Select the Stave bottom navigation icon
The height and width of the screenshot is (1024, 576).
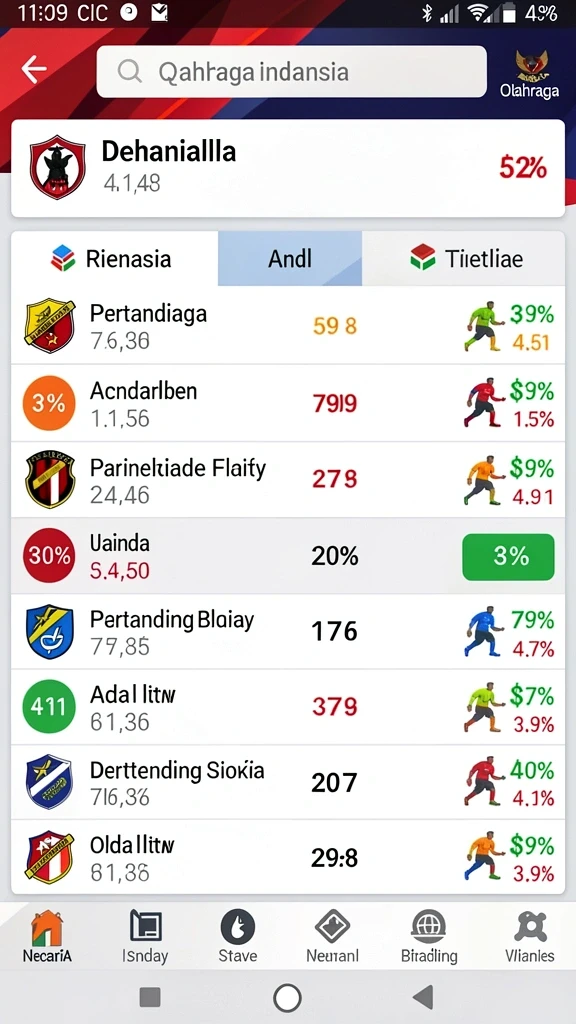[x=238, y=927]
